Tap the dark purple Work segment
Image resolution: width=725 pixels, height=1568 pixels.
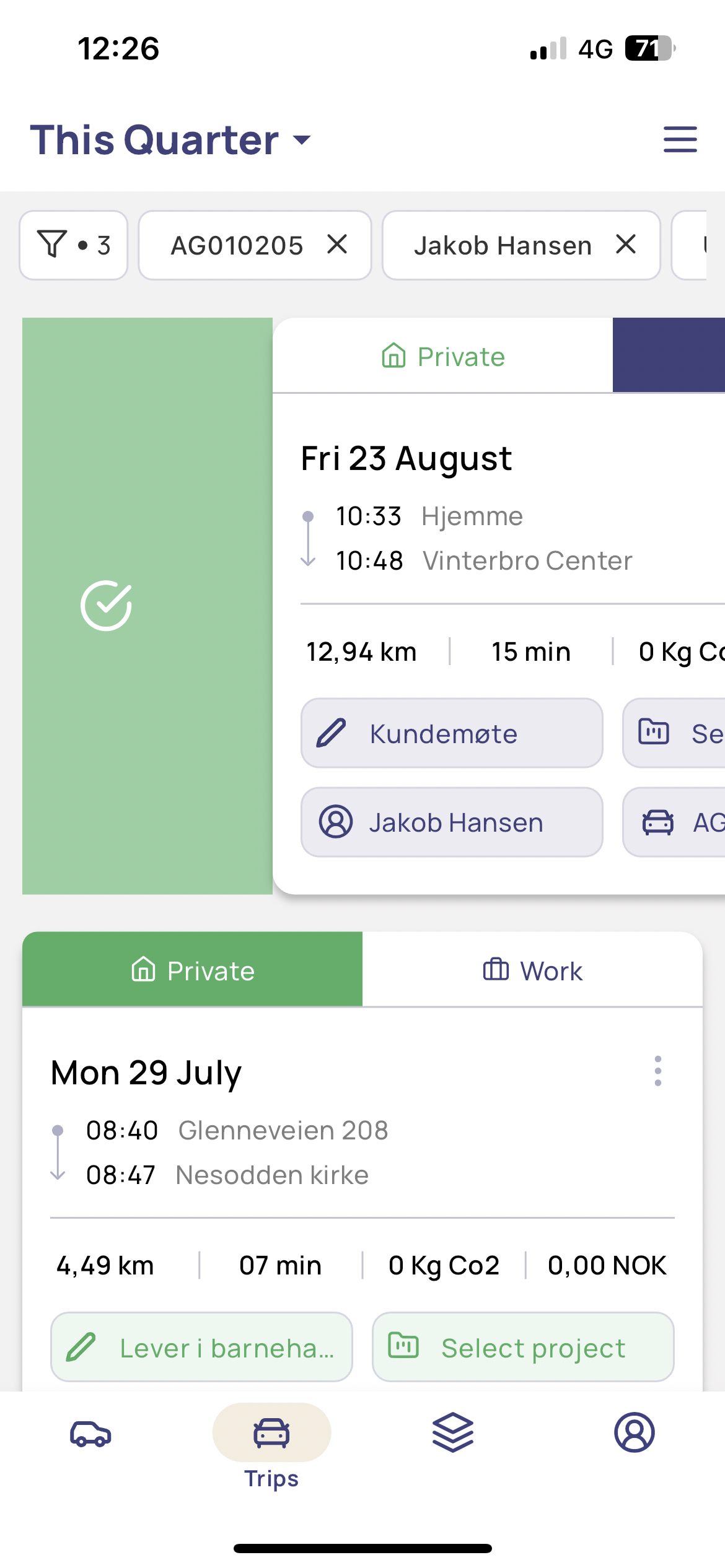[x=669, y=355]
